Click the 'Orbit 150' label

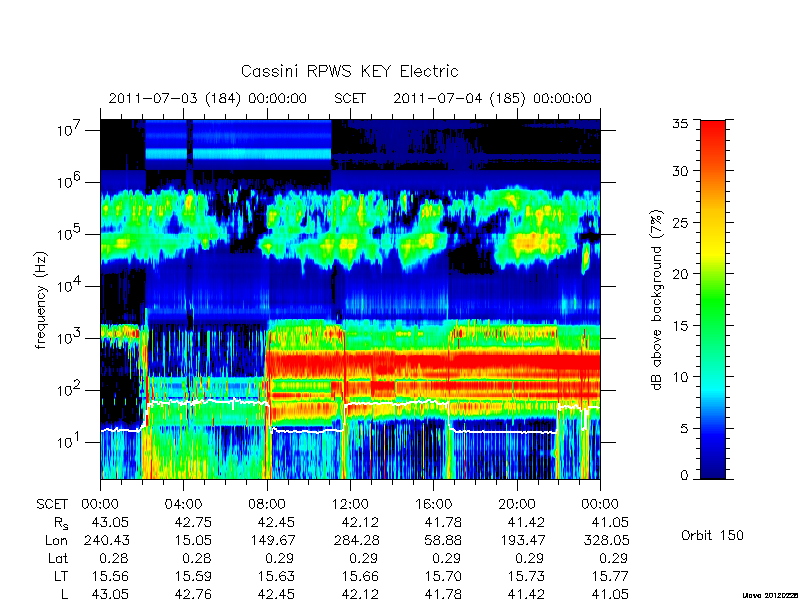(712, 535)
